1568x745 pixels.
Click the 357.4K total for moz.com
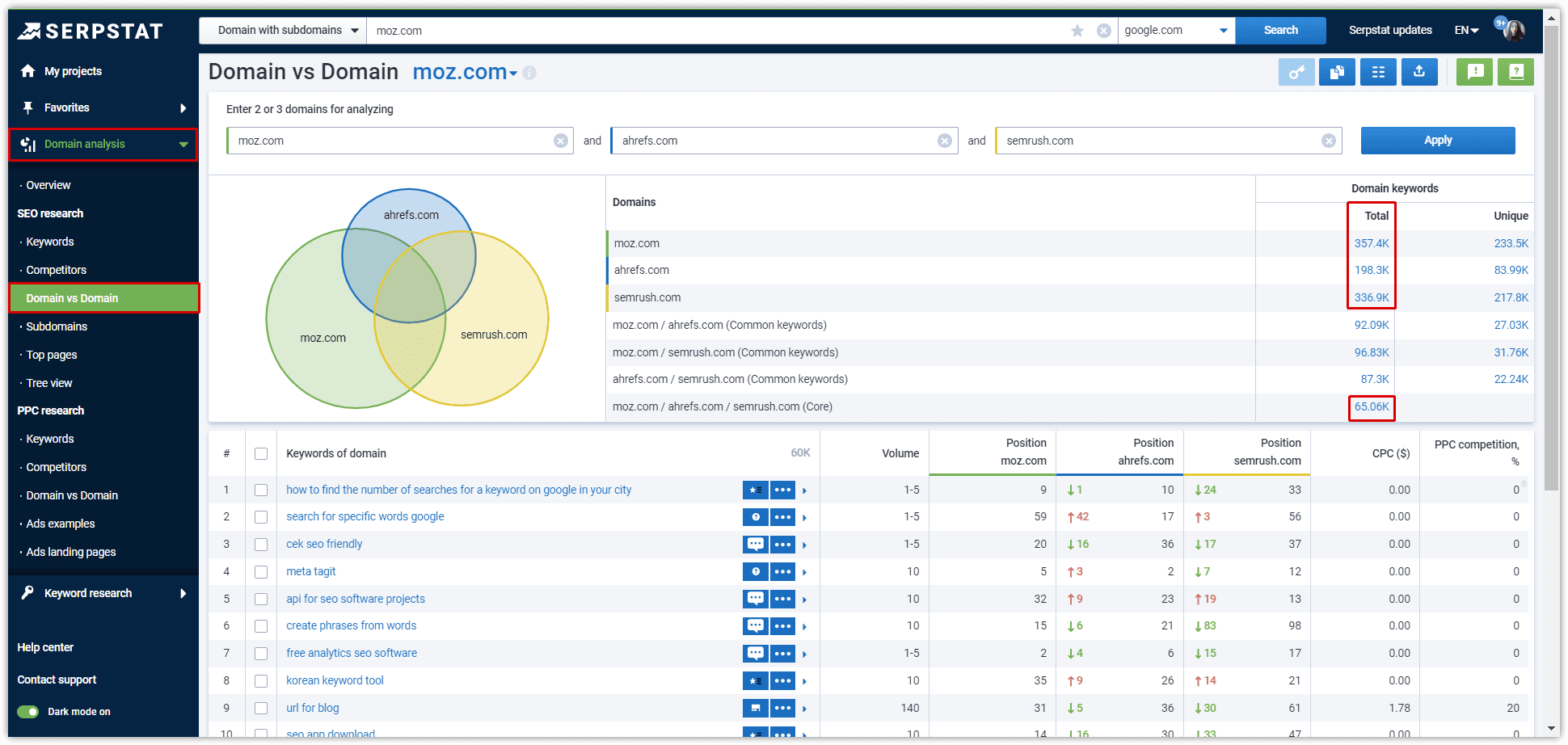click(x=1372, y=243)
